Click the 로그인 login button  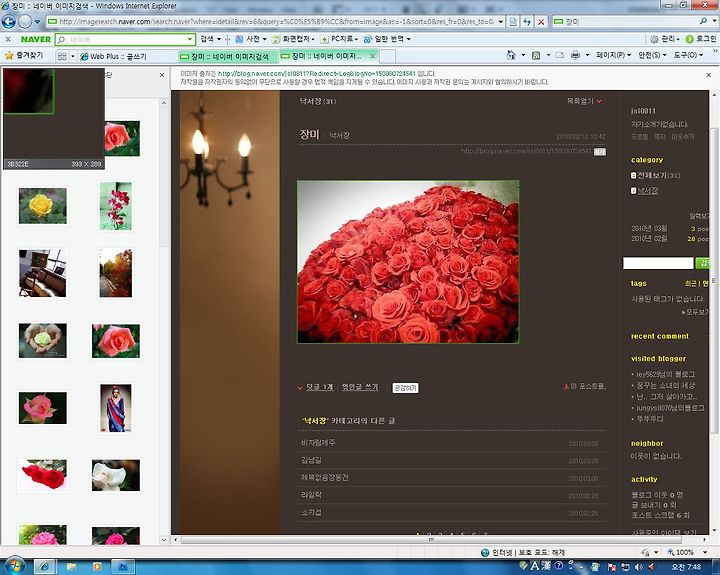701,39
